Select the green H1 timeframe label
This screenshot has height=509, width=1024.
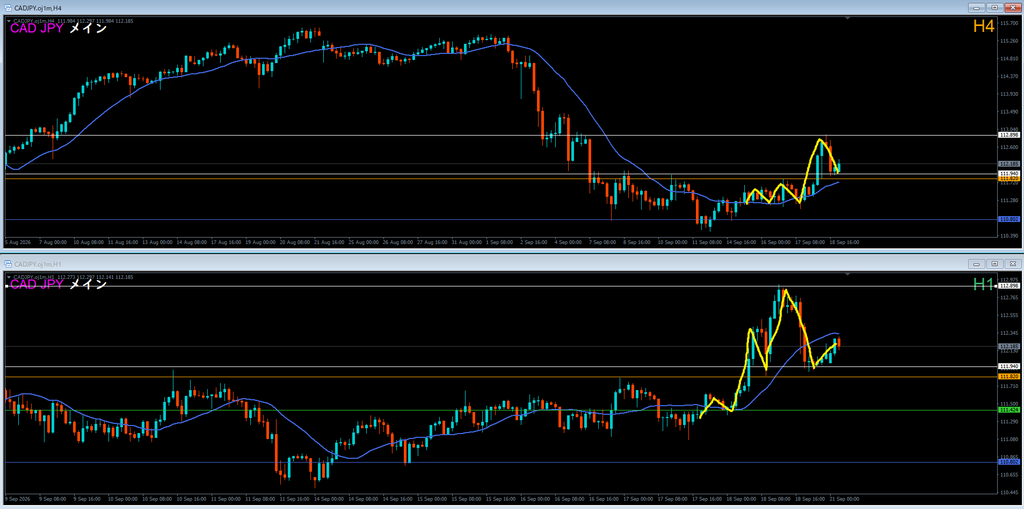(x=983, y=284)
